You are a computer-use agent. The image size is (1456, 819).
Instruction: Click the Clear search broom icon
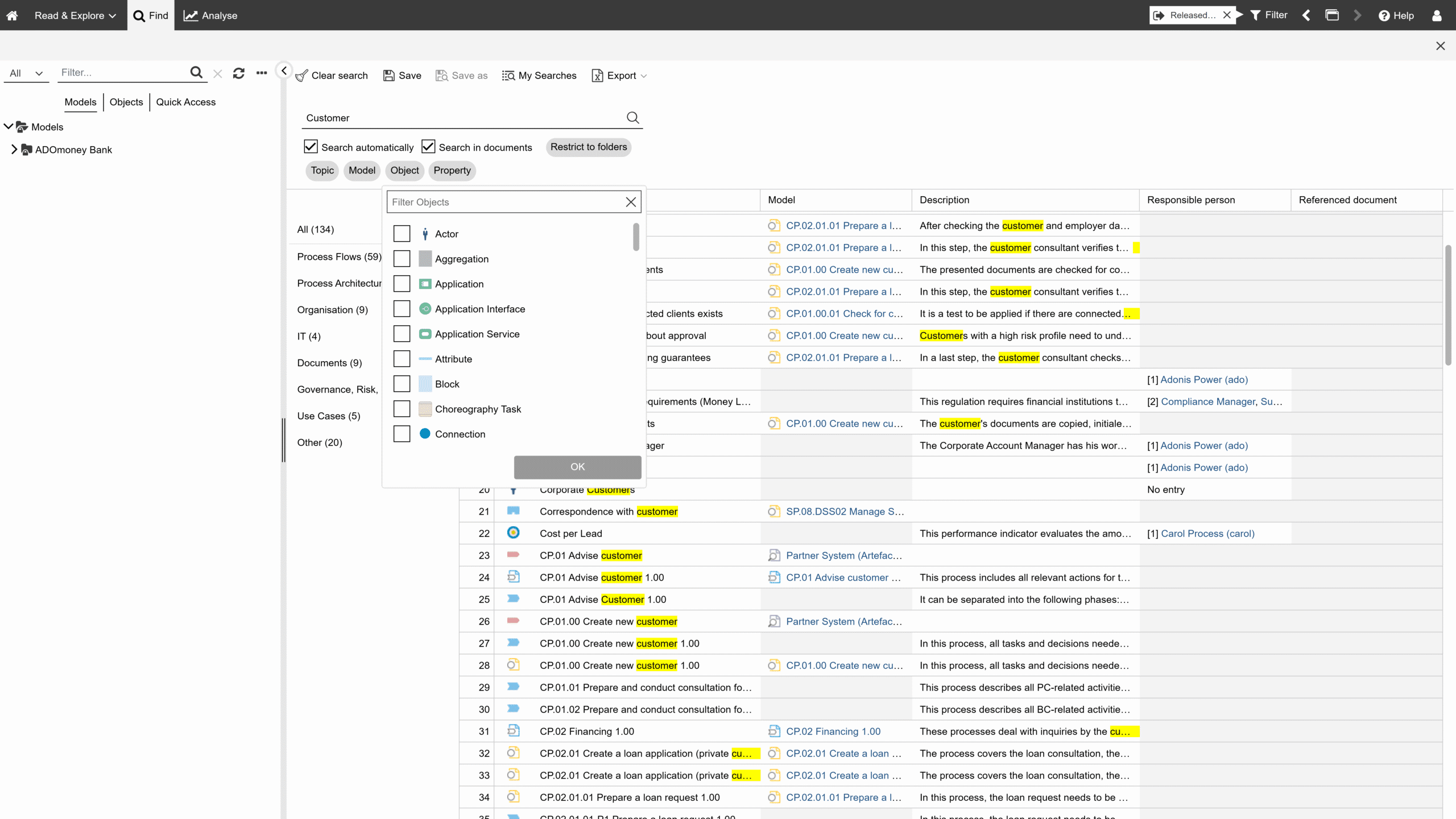tap(302, 76)
